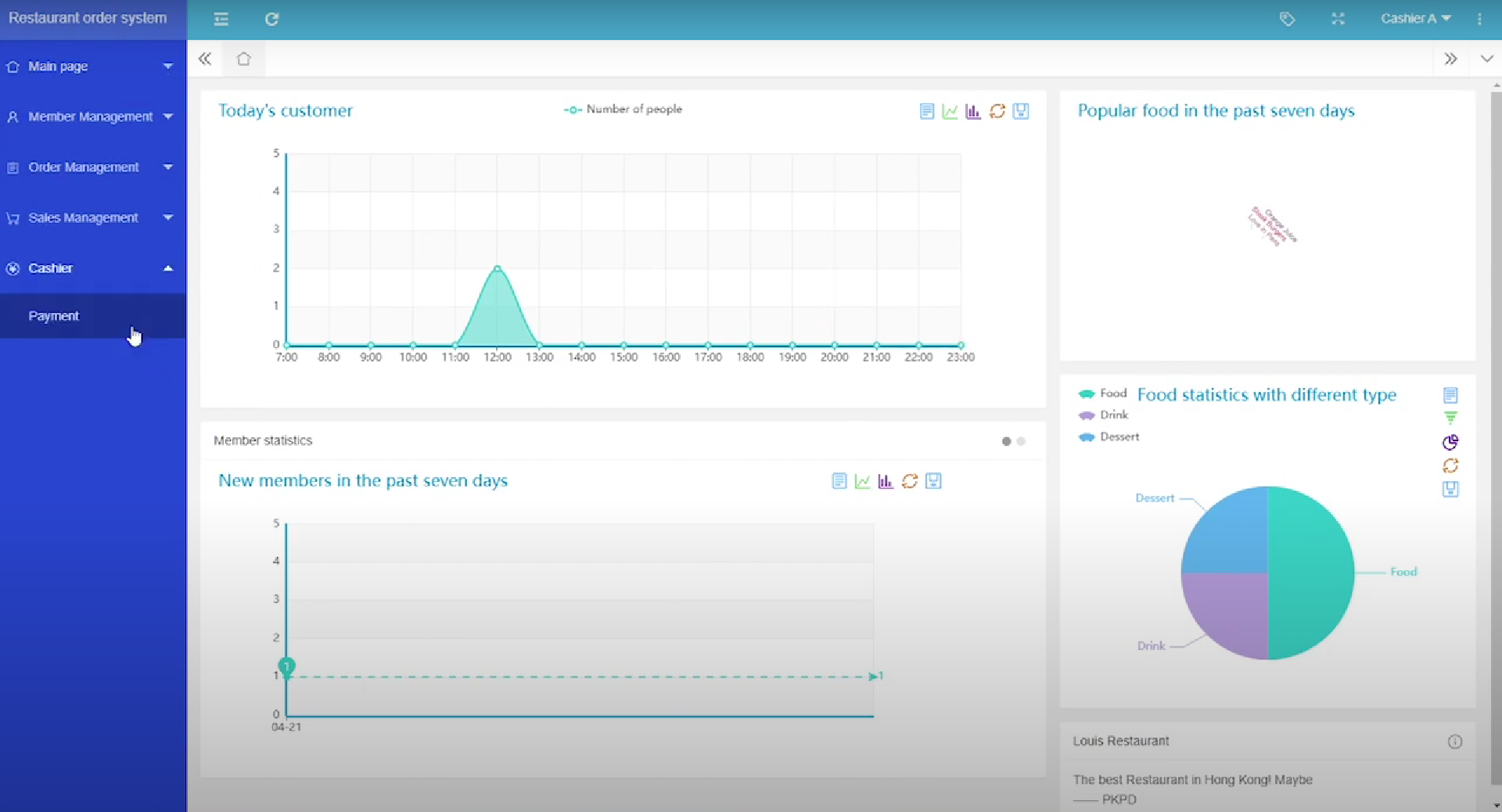Click the info icon beside Louis Restaurant
This screenshot has height=812, width=1502.
click(x=1455, y=742)
